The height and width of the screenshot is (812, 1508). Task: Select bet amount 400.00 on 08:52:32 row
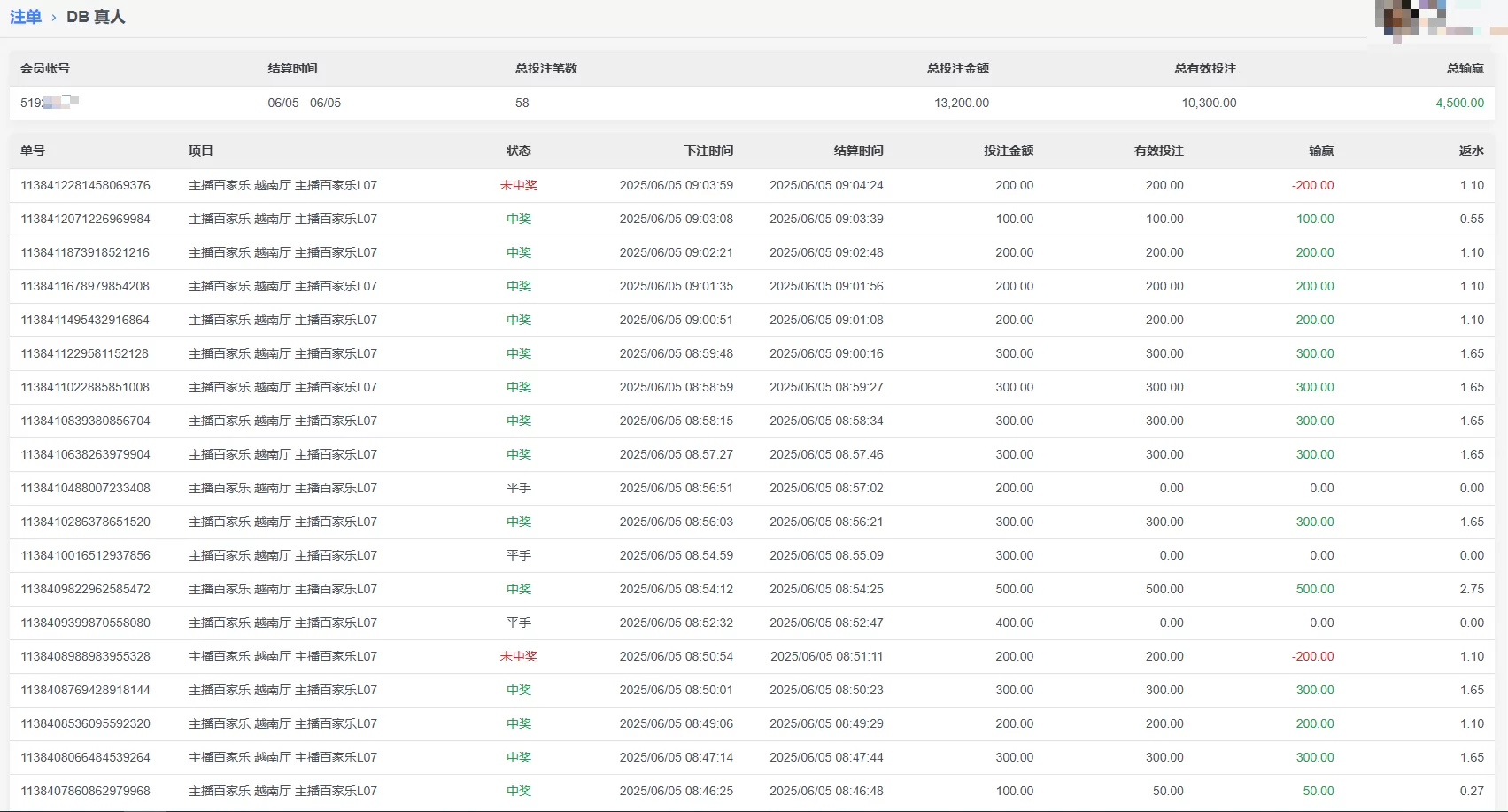pos(1014,623)
